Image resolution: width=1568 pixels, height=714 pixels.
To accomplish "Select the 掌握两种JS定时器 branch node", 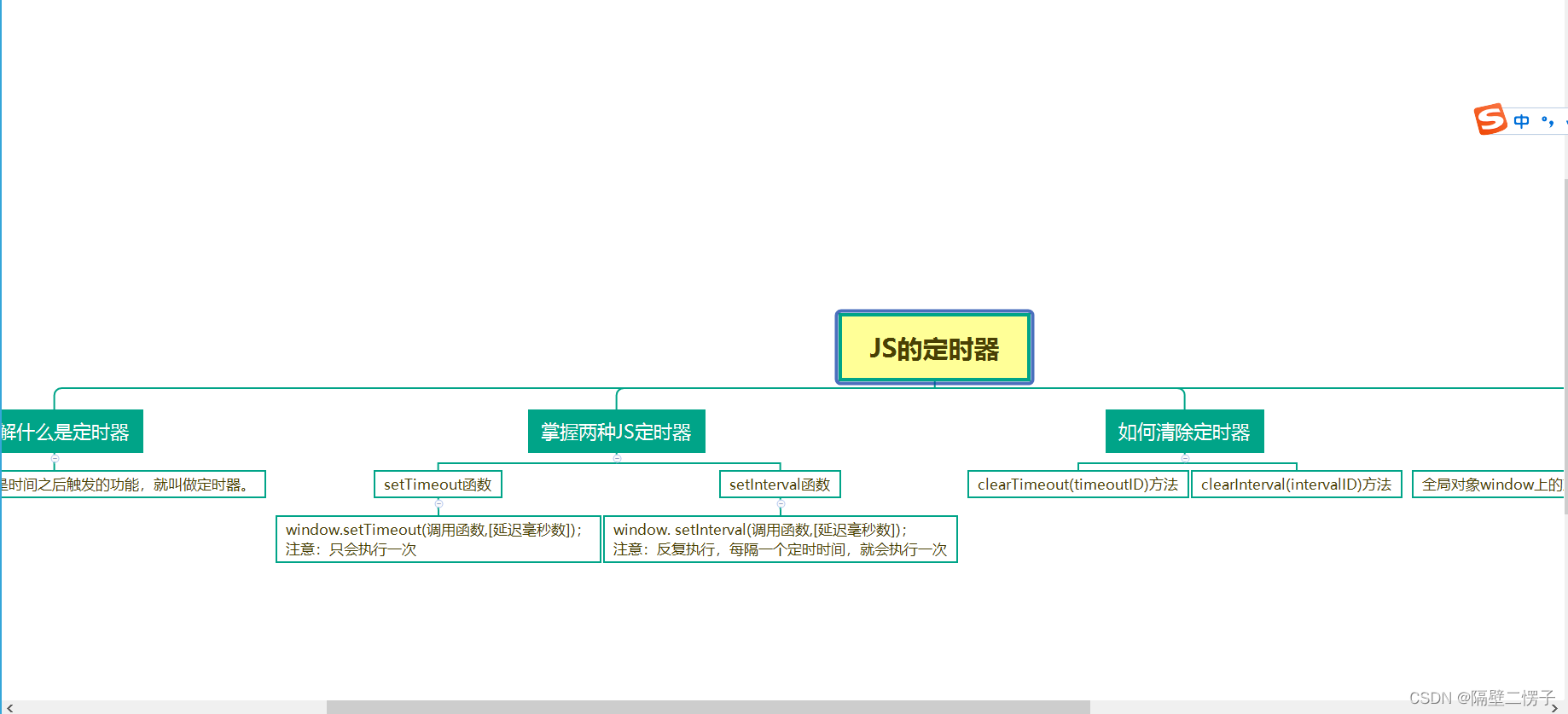I will 617,432.
